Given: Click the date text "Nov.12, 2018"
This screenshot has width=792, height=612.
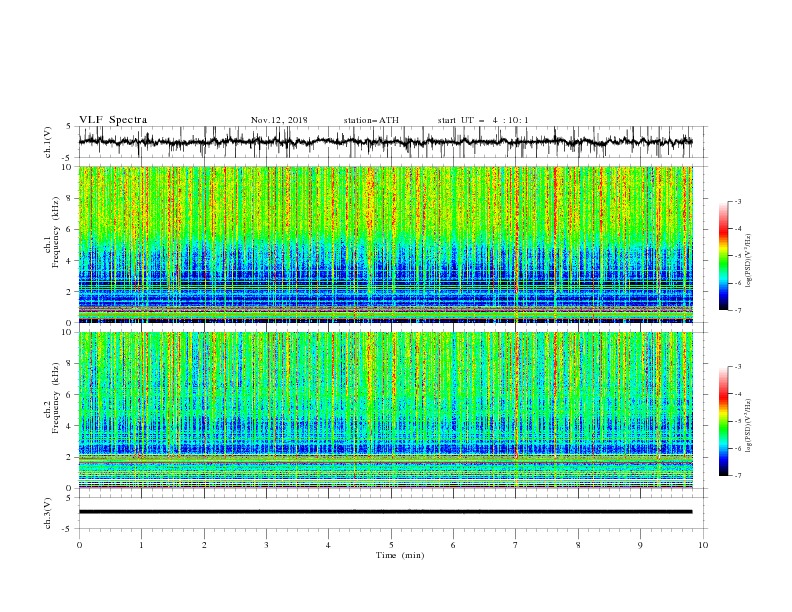Looking at the screenshot, I should tap(279, 120).
